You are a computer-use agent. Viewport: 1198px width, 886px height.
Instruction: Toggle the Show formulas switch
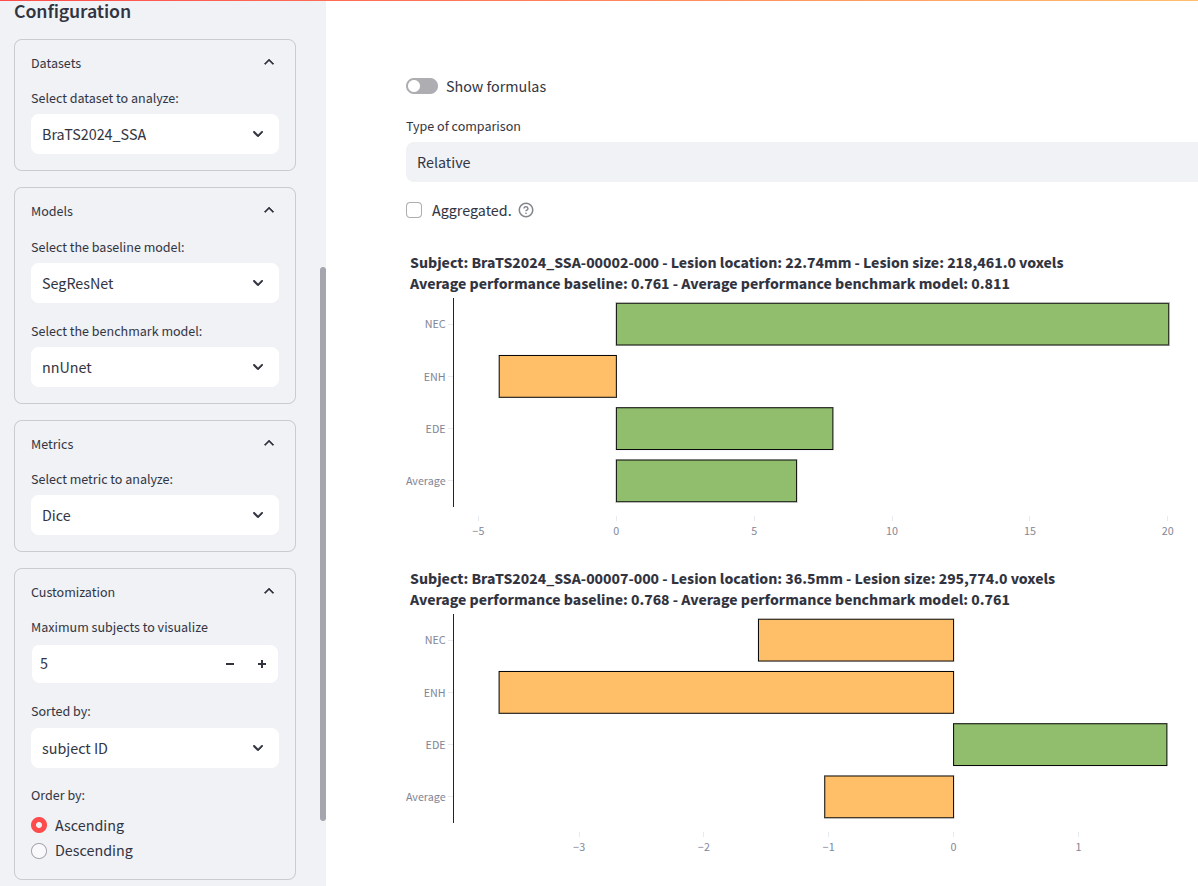click(422, 87)
